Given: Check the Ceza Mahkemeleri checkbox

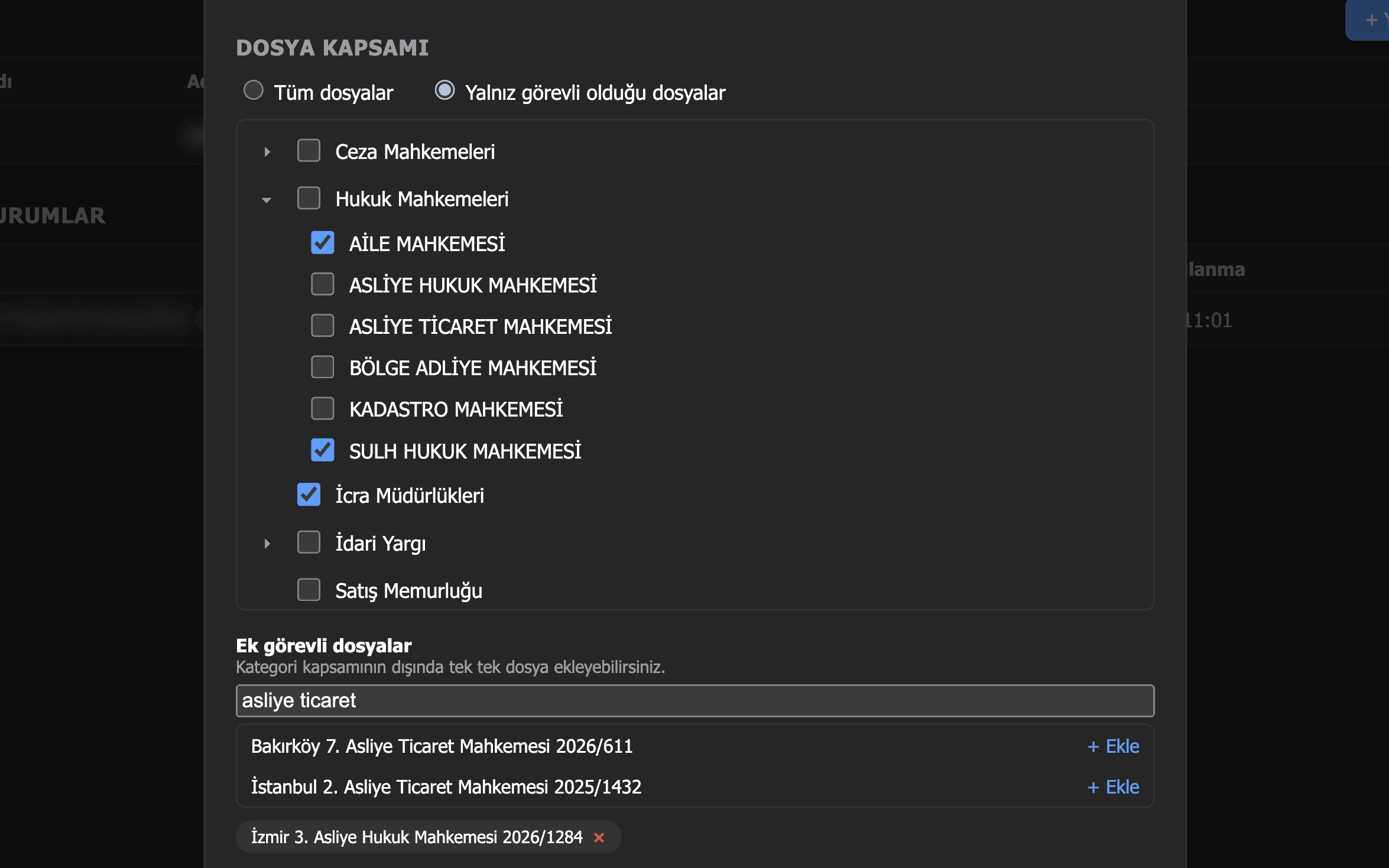Looking at the screenshot, I should (x=309, y=151).
